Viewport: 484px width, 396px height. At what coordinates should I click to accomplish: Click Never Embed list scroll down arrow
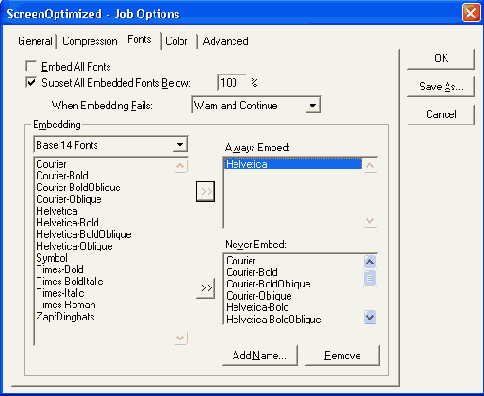coord(370,317)
